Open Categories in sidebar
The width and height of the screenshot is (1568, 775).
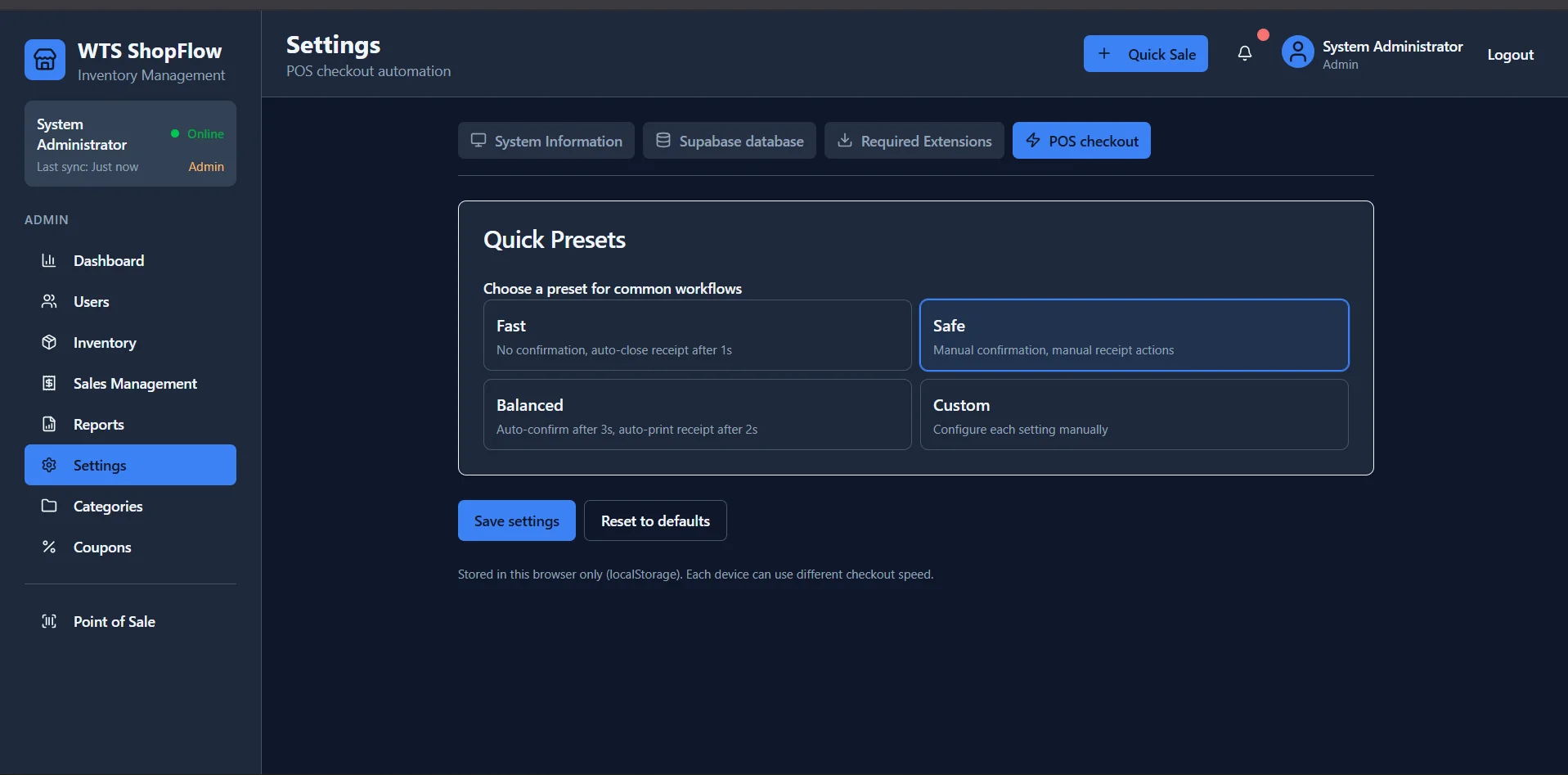tap(130, 506)
